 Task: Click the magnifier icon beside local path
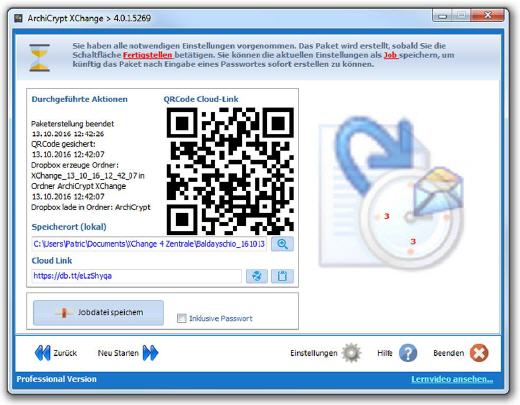[282, 244]
